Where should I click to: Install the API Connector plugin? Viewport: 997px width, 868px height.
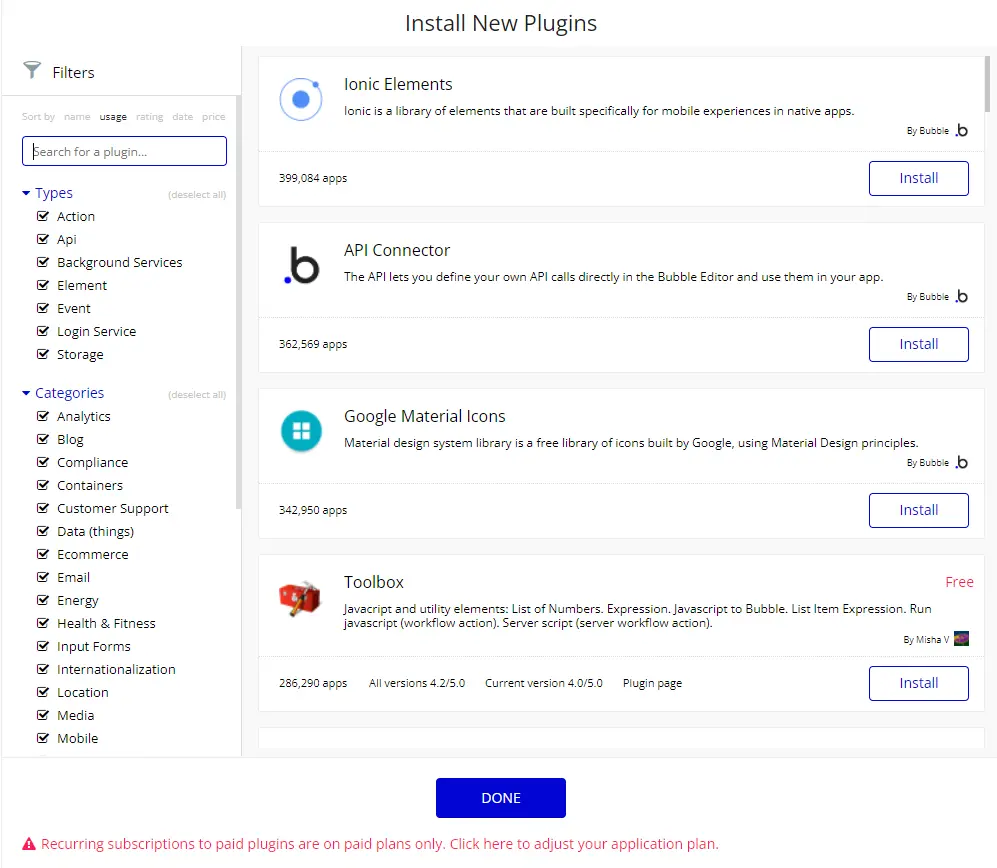[918, 344]
